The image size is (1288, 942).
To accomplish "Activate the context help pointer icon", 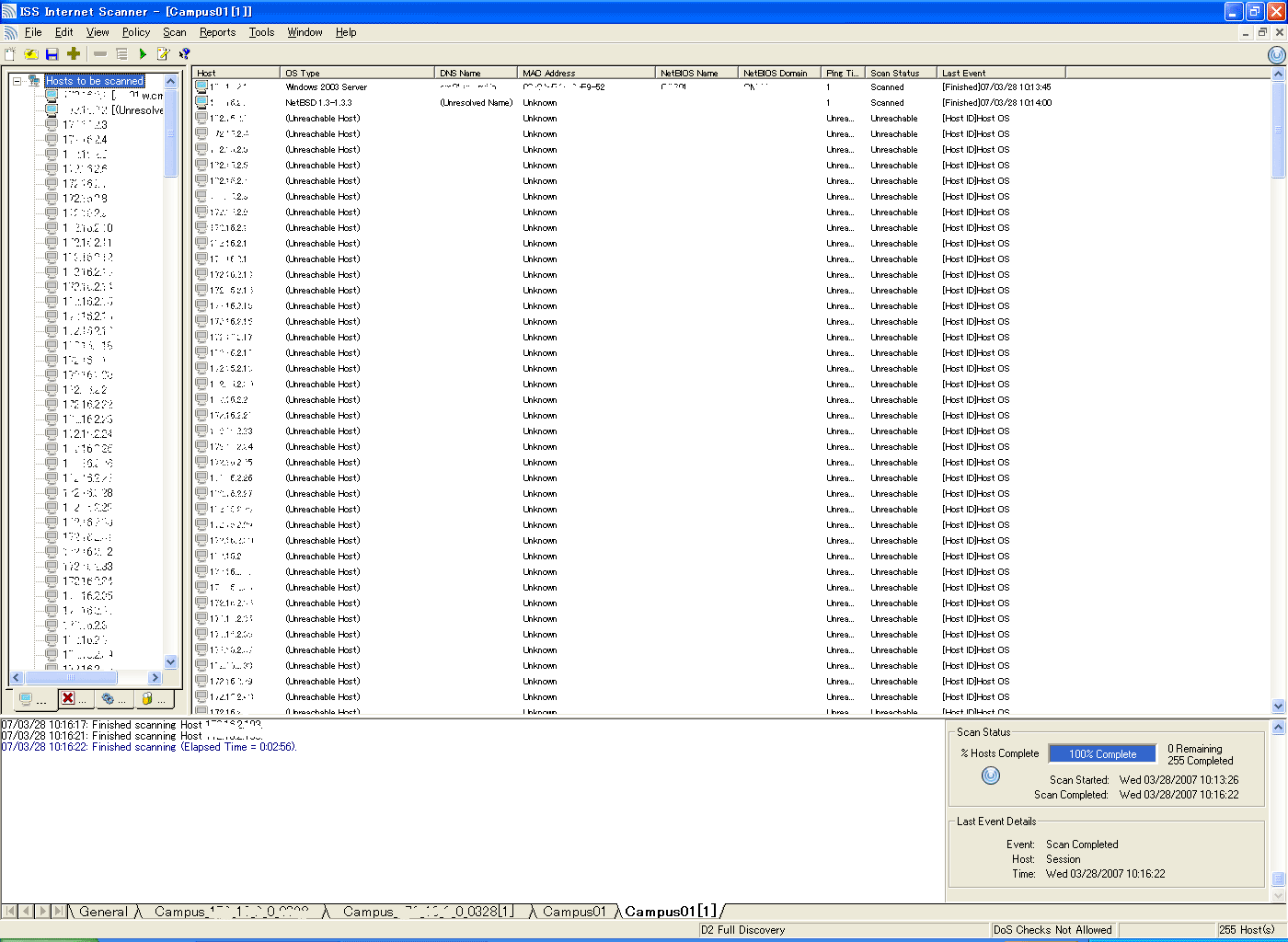I will pos(185,54).
